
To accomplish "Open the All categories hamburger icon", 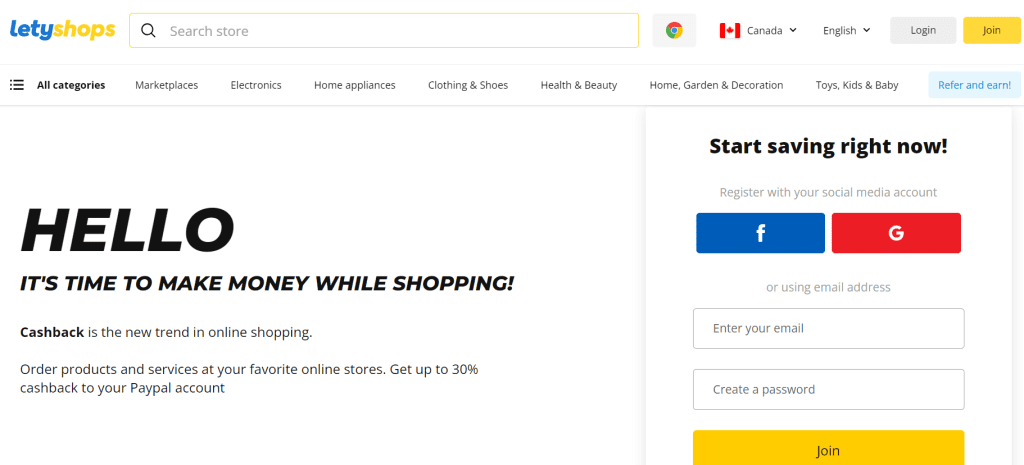I will point(17,85).
